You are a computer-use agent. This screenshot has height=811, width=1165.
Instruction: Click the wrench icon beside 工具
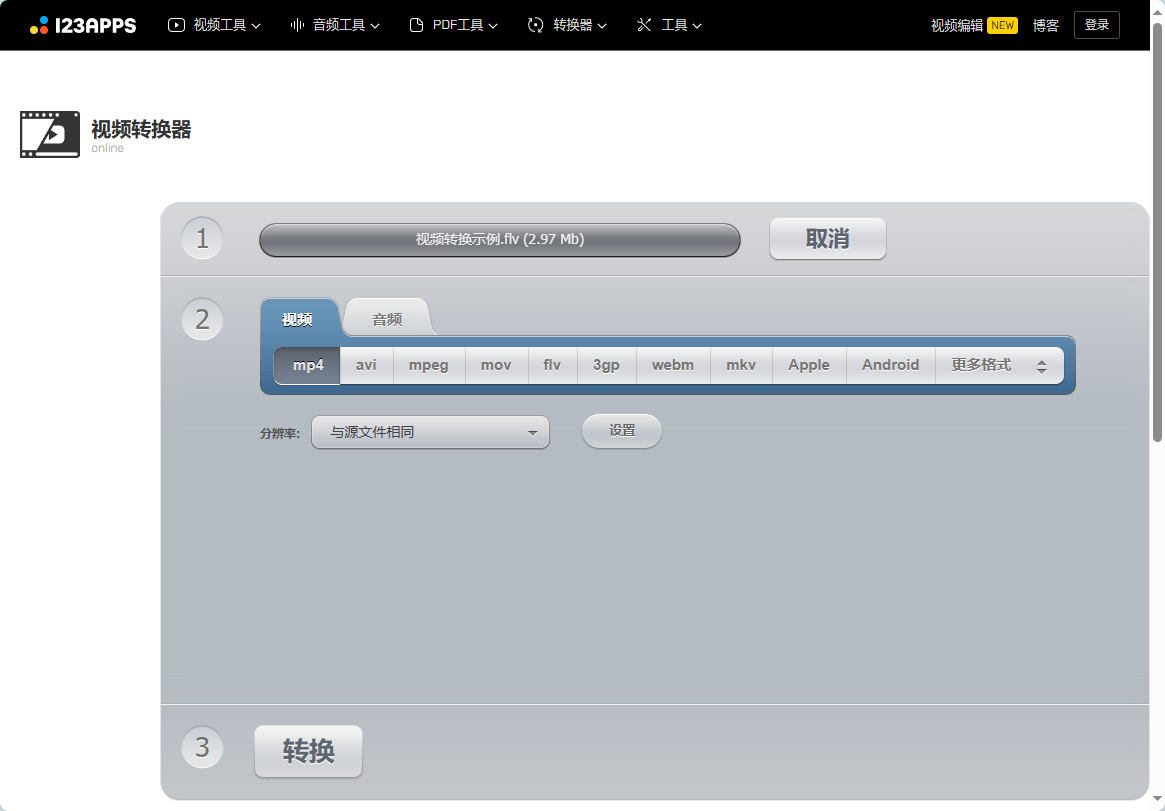pos(644,24)
